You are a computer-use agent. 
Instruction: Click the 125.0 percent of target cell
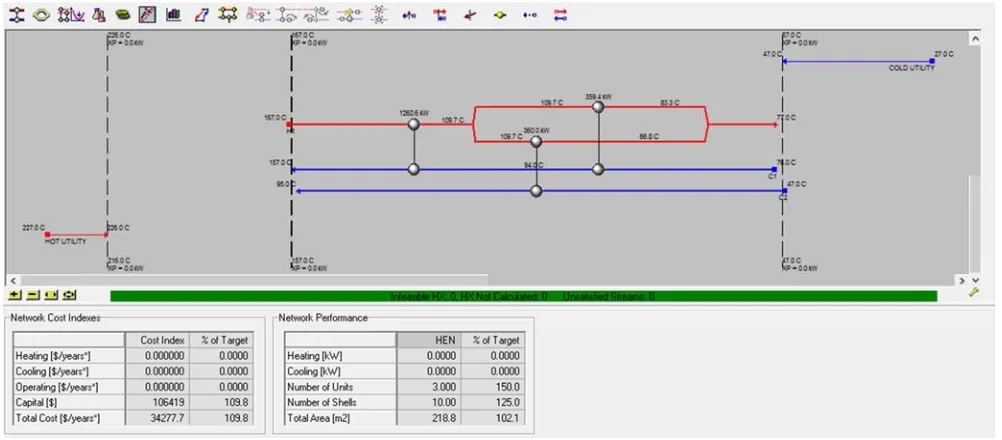[492, 402]
